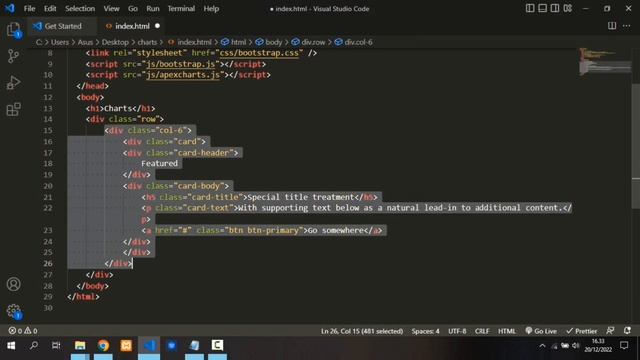Start the Go Live server
Screen dimensions: 640x360
tap(541, 331)
